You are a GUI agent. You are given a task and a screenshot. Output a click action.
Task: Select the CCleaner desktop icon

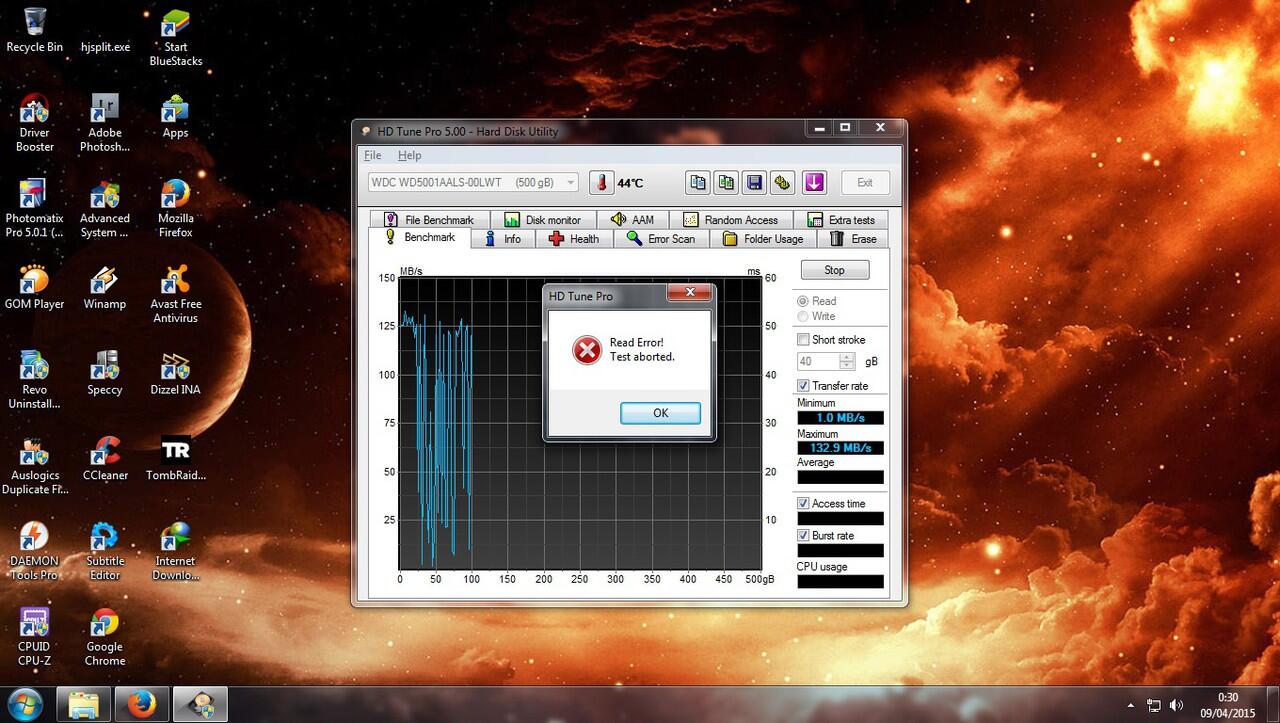coord(105,458)
